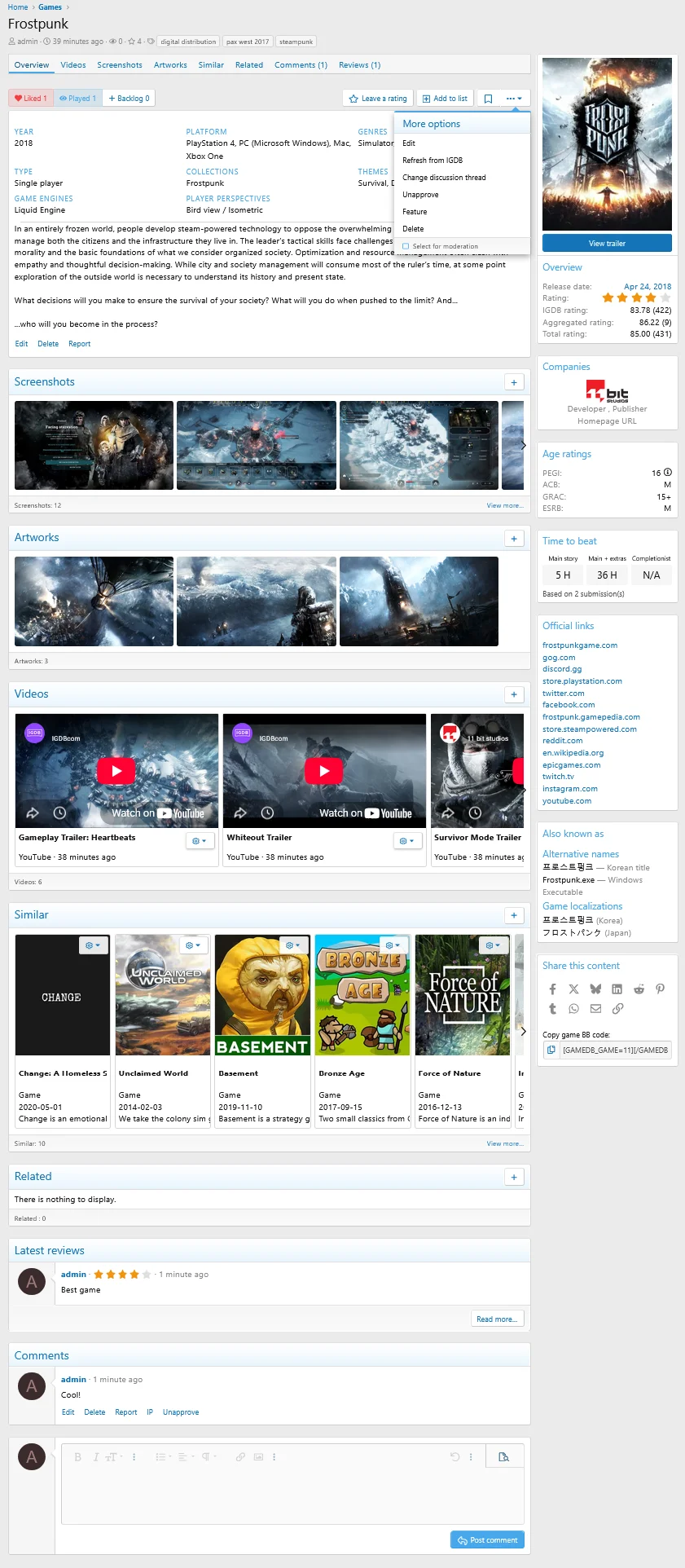Choose Change discussion thread menu item
Image resolution: width=685 pixels, height=1568 pixels.
click(x=462, y=178)
